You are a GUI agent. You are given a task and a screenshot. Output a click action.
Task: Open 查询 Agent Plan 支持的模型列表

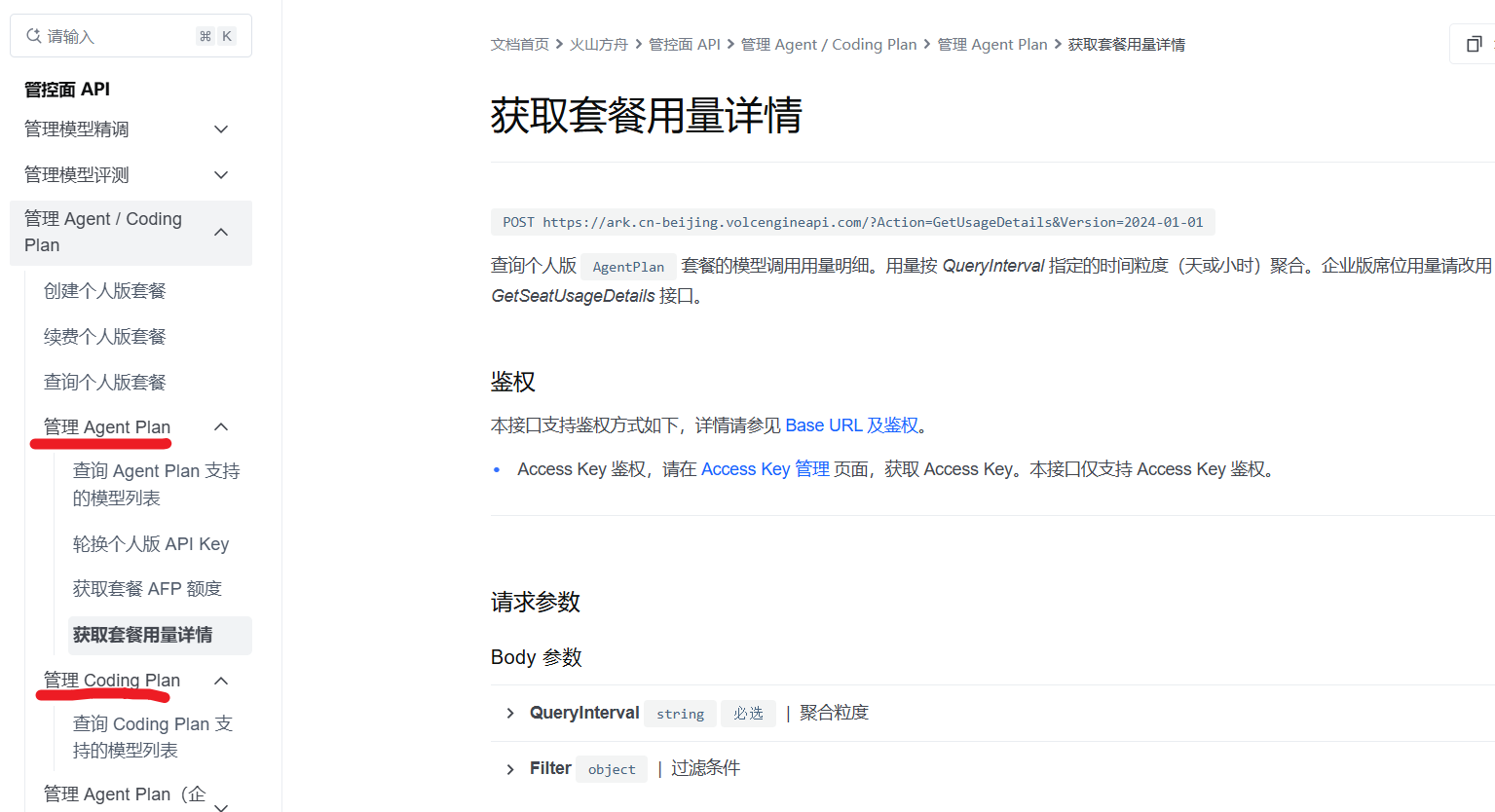[157, 485]
